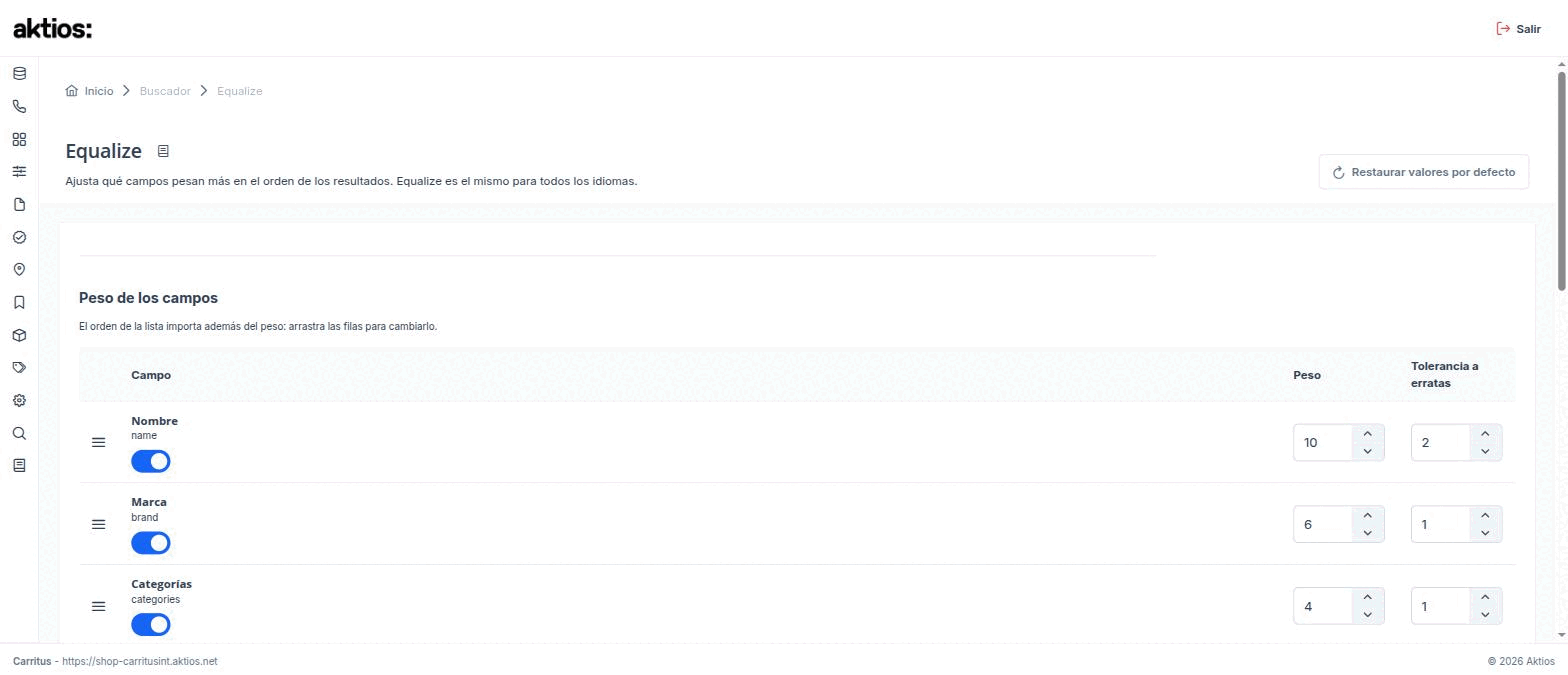Decrease the Peso value for Categorías

tap(1367, 615)
